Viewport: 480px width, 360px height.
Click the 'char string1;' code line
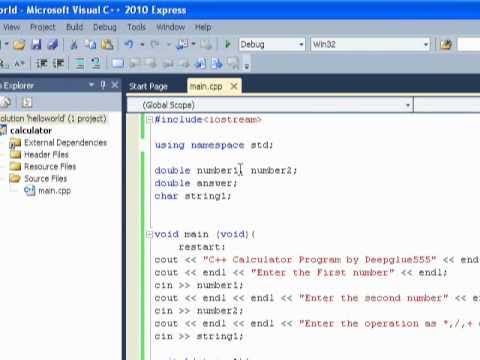click(x=193, y=196)
